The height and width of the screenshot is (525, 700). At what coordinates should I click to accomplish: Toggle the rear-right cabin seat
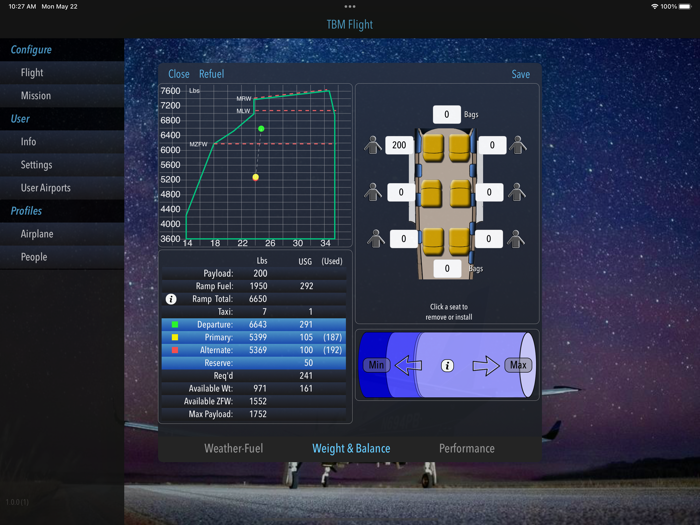[459, 241]
